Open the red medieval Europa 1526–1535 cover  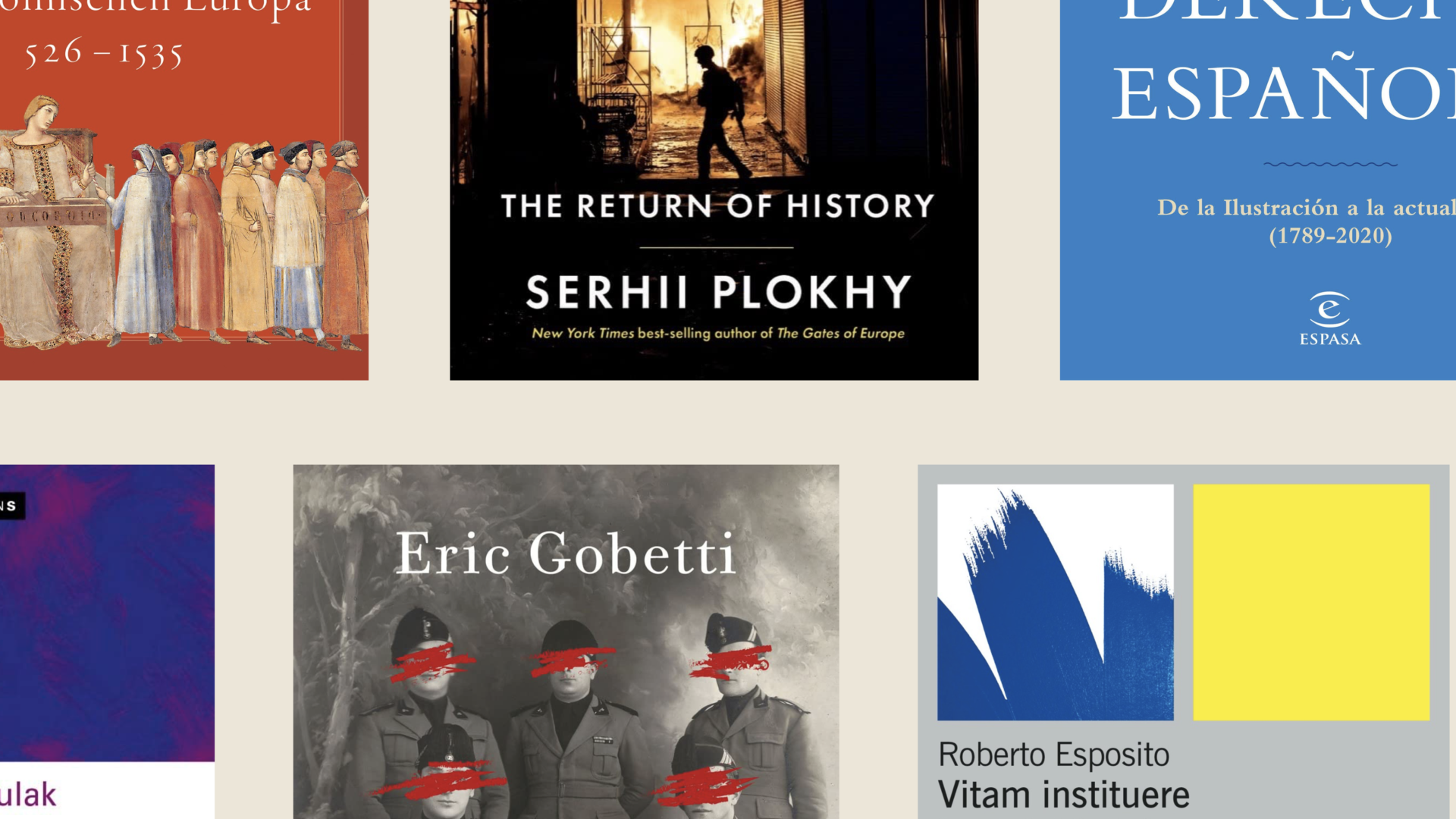(x=184, y=190)
